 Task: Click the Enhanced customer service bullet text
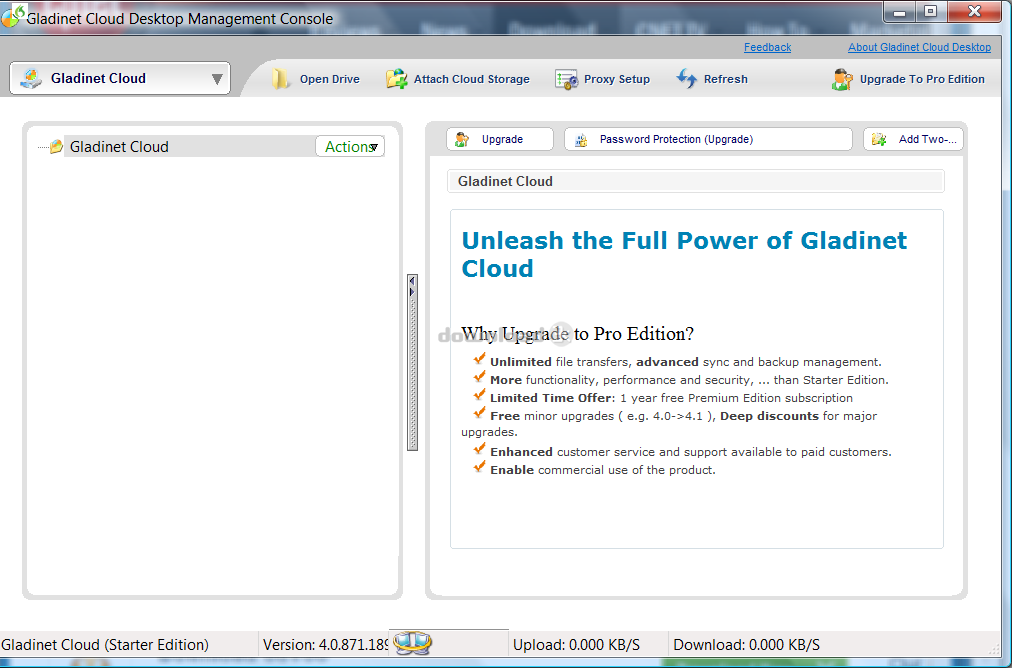[691, 452]
